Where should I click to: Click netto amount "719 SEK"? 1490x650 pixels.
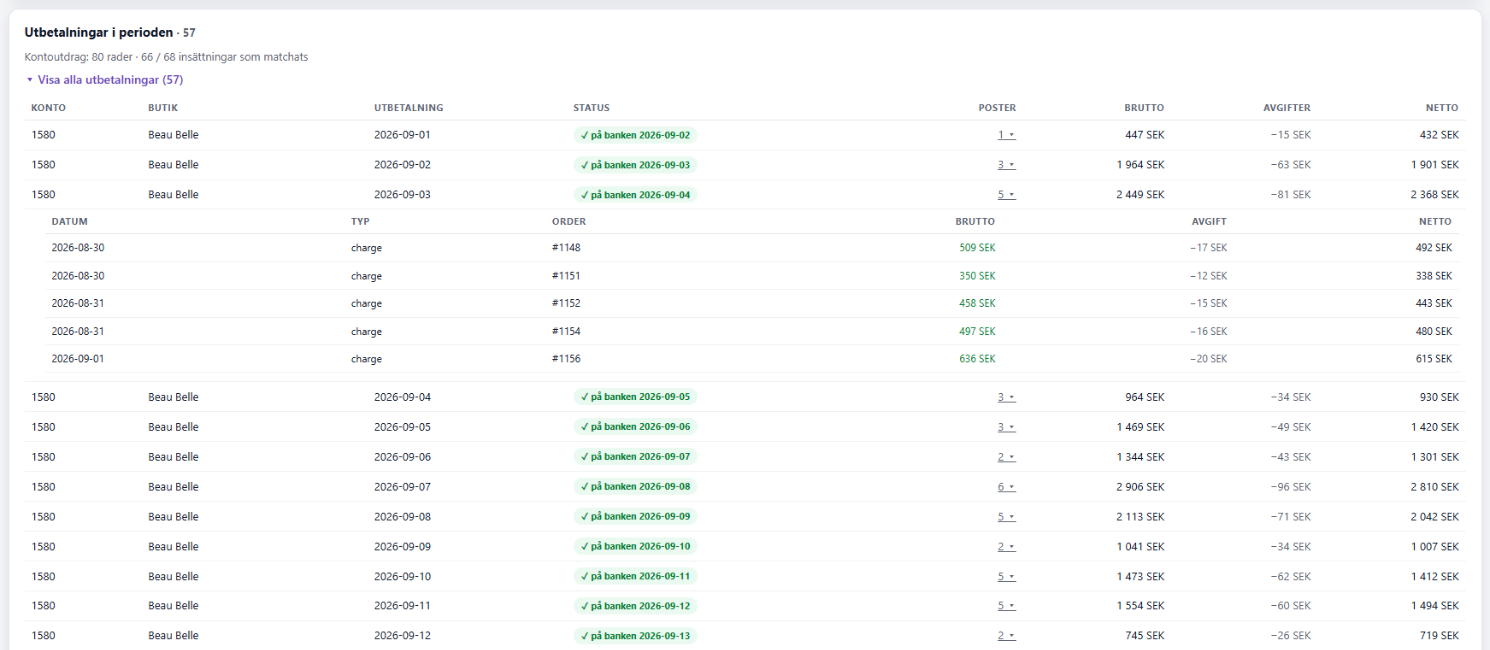point(1441,636)
